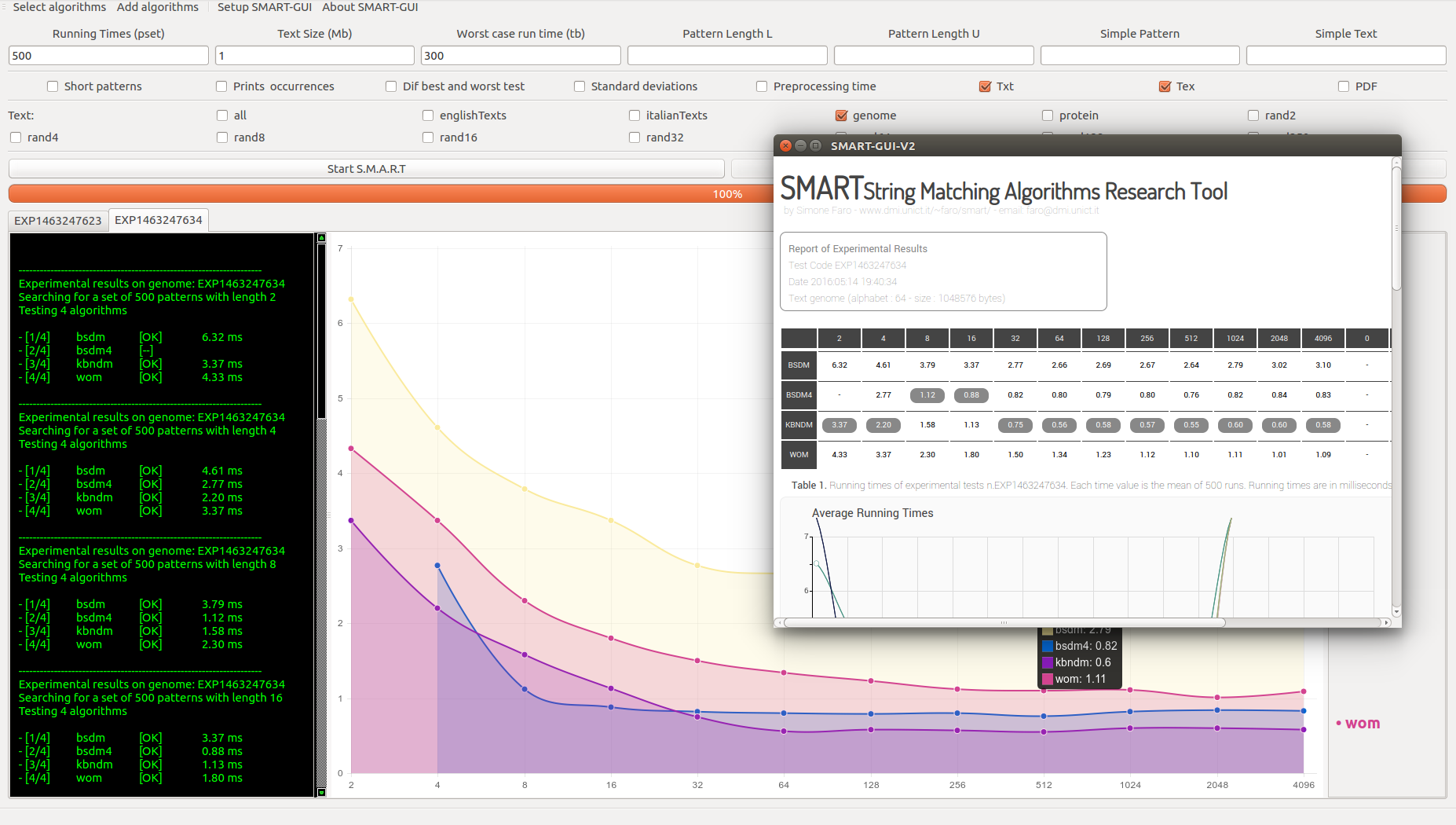The height and width of the screenshot is (825, 1456).
Task: Uncheck the Tex output checkbox
Action: click(x=1165, y=86)
